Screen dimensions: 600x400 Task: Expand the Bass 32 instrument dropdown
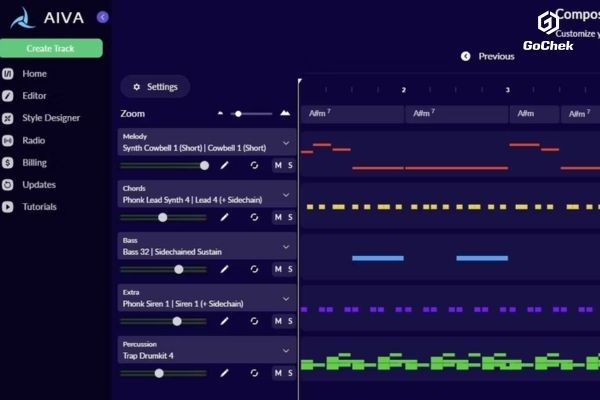pyautogui.click(x=286, y=247)
